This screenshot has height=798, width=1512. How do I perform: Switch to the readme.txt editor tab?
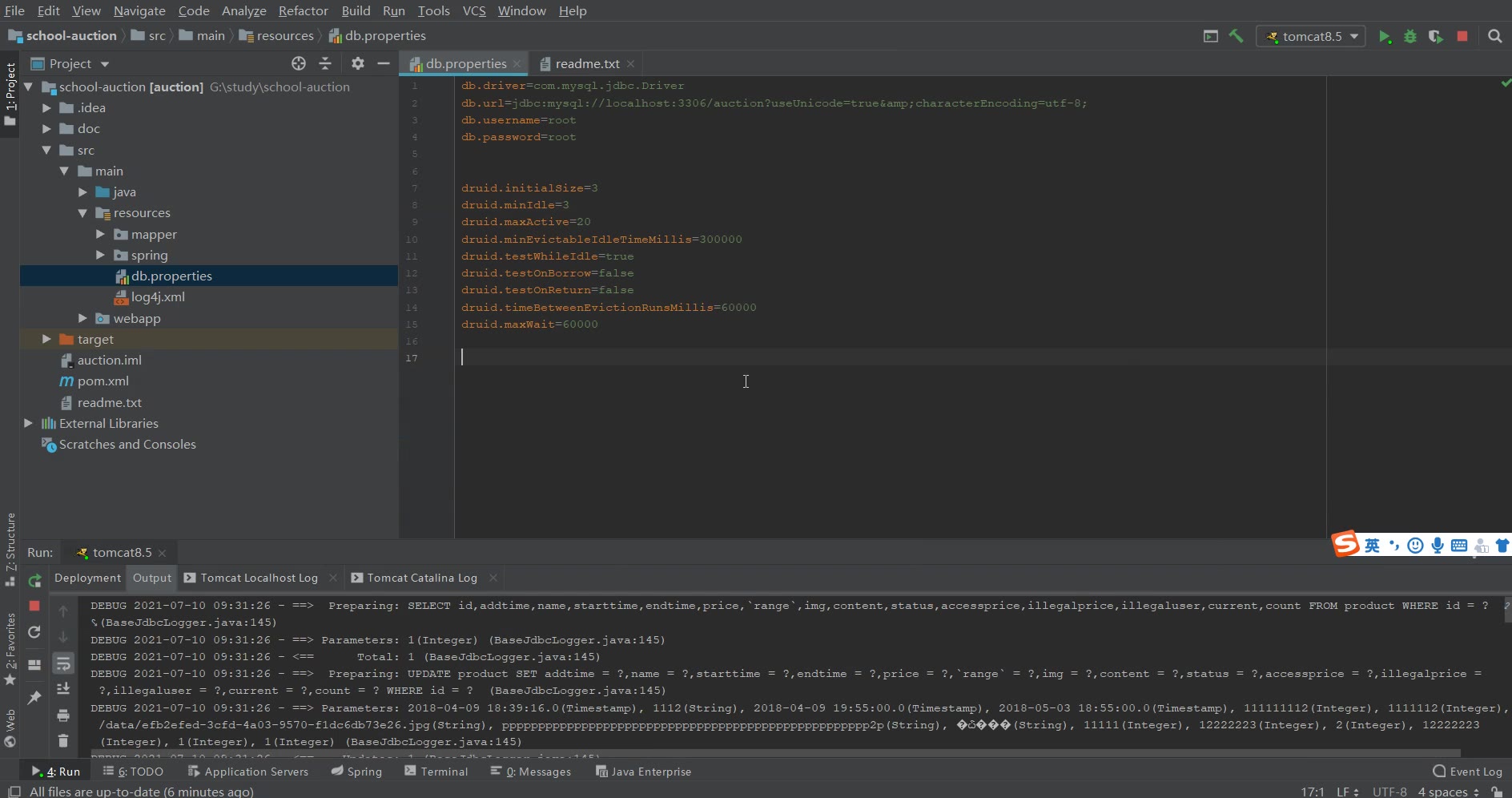coord(586,64)
